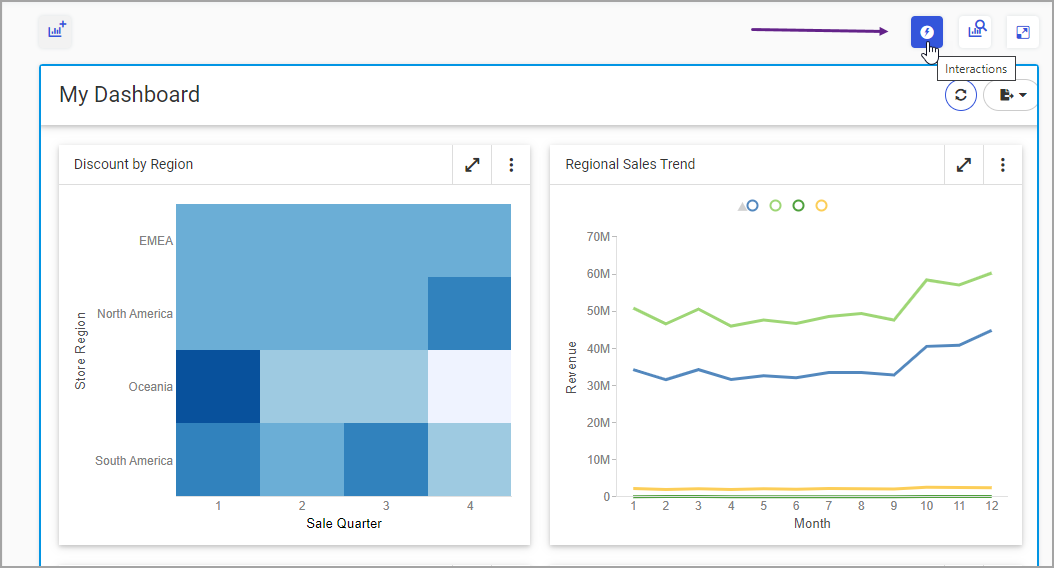Refresh the dashboard with the circular arrows icon
This screenshot has width=1054, height=568.
pyautogui.click(x=961, y=95)
